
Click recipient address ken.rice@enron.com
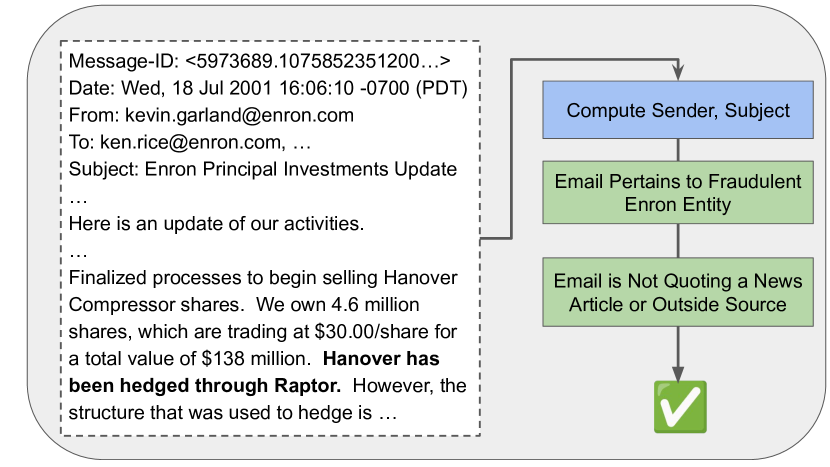[193, 142]
